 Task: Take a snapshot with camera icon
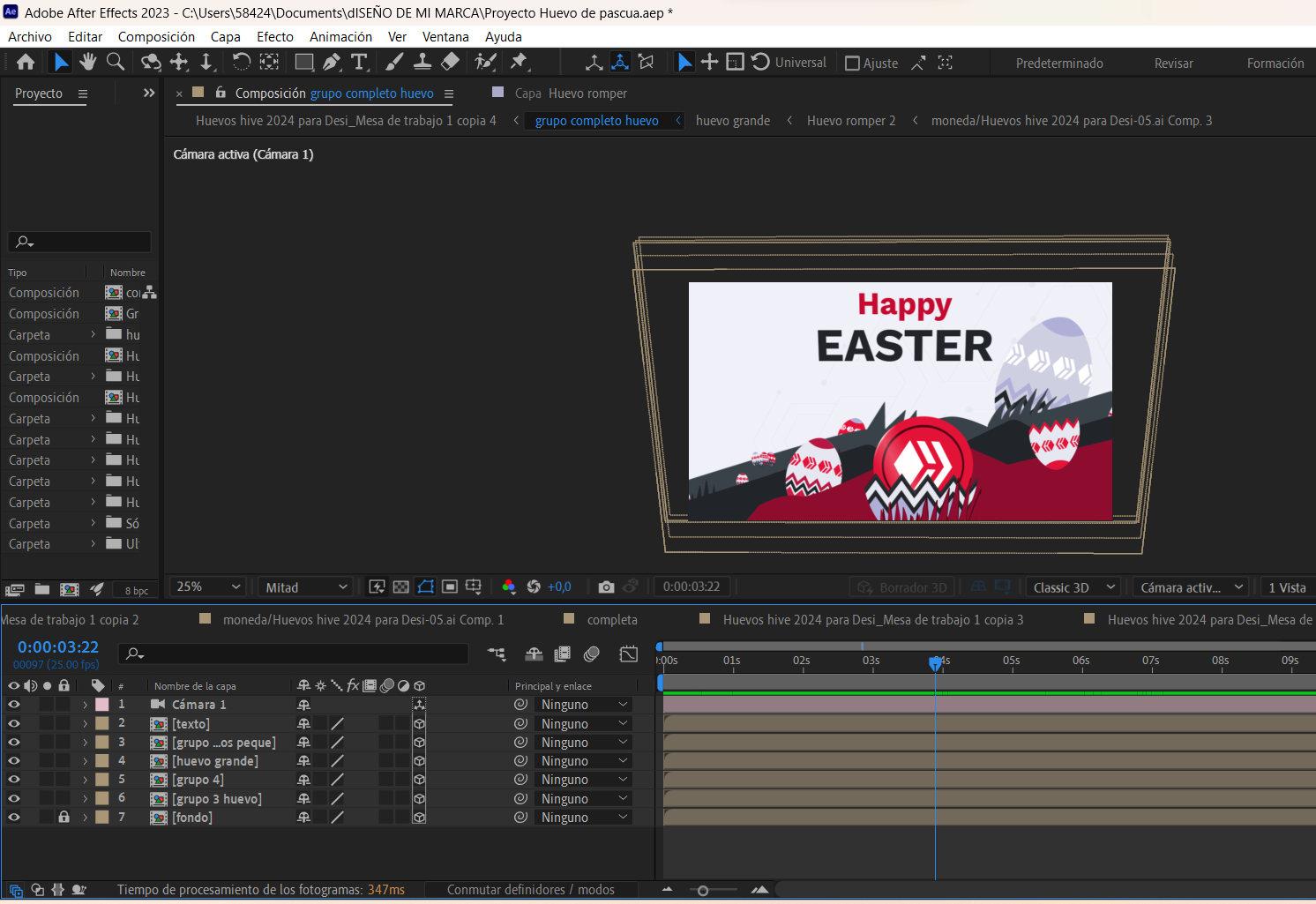click(606, 587)
